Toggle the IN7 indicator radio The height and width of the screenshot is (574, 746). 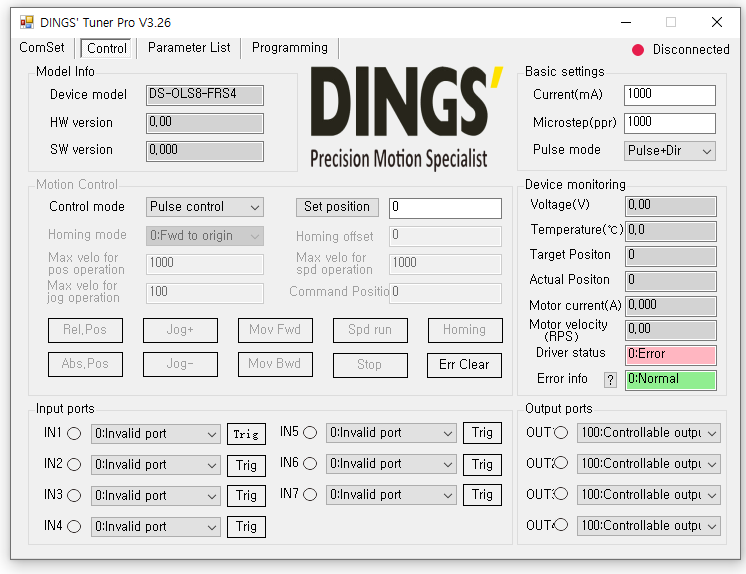[x=310, y=495]
